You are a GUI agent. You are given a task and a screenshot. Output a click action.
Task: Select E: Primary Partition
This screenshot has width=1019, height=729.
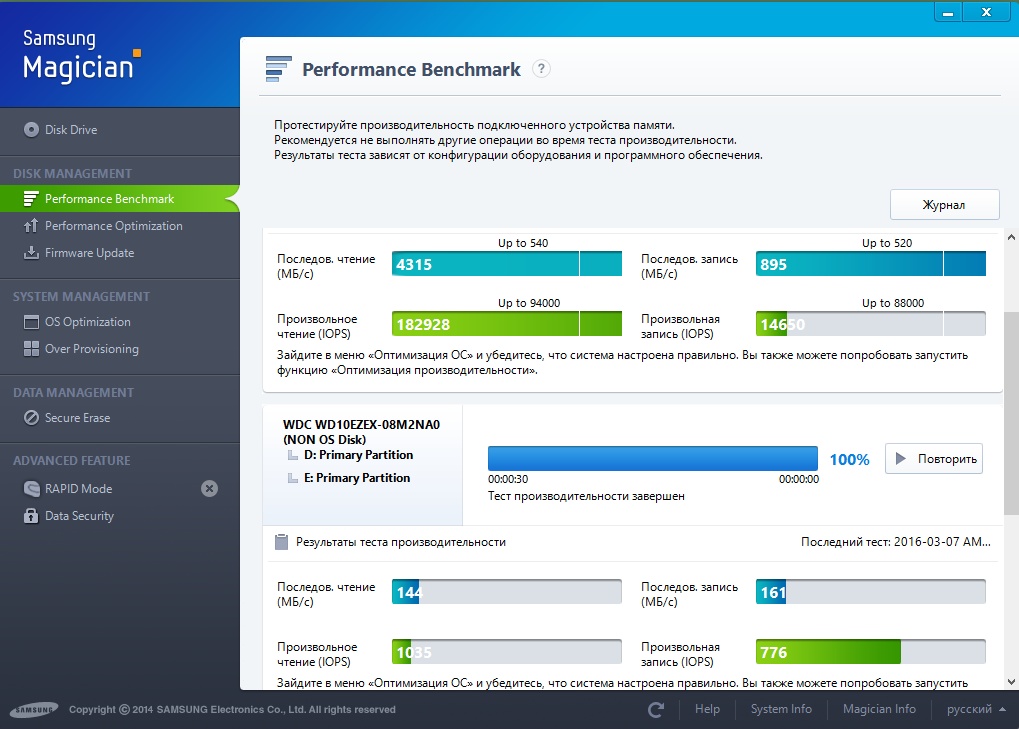pos(357,478)
